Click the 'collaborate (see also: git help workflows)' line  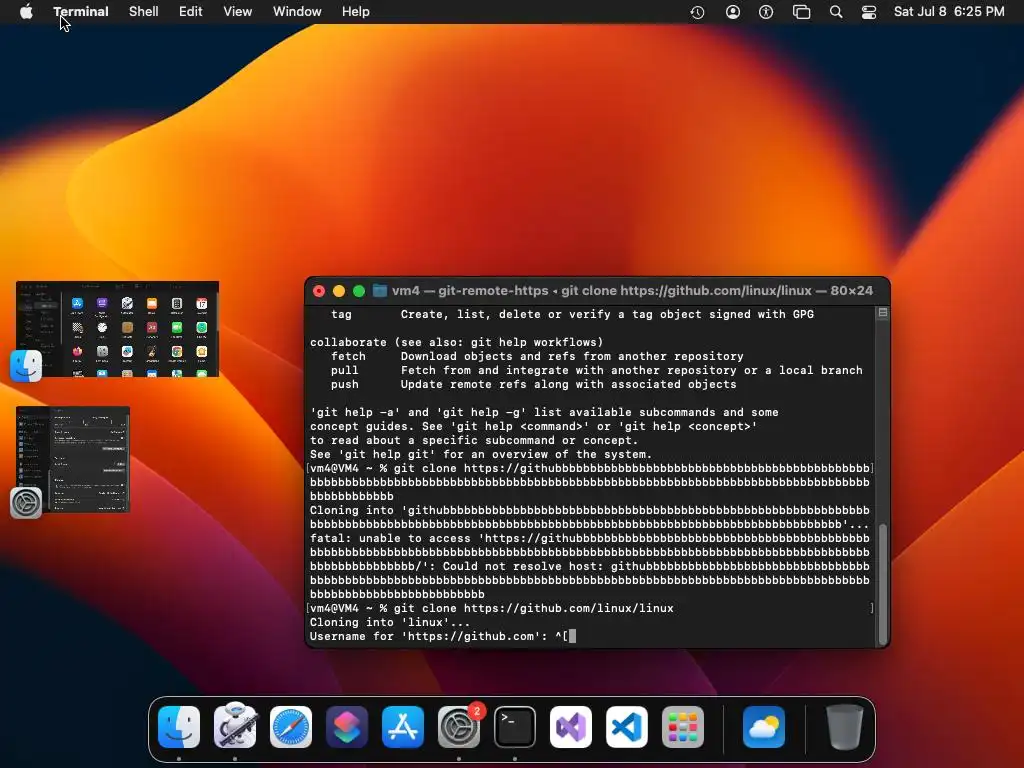tap(456, 342)
